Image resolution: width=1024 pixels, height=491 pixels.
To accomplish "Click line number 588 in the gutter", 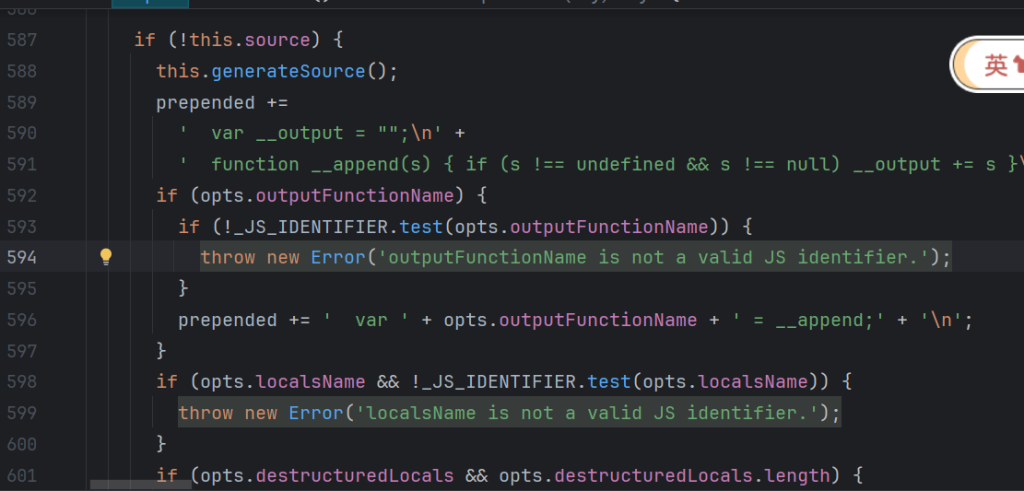I will [x=22, y=71].
